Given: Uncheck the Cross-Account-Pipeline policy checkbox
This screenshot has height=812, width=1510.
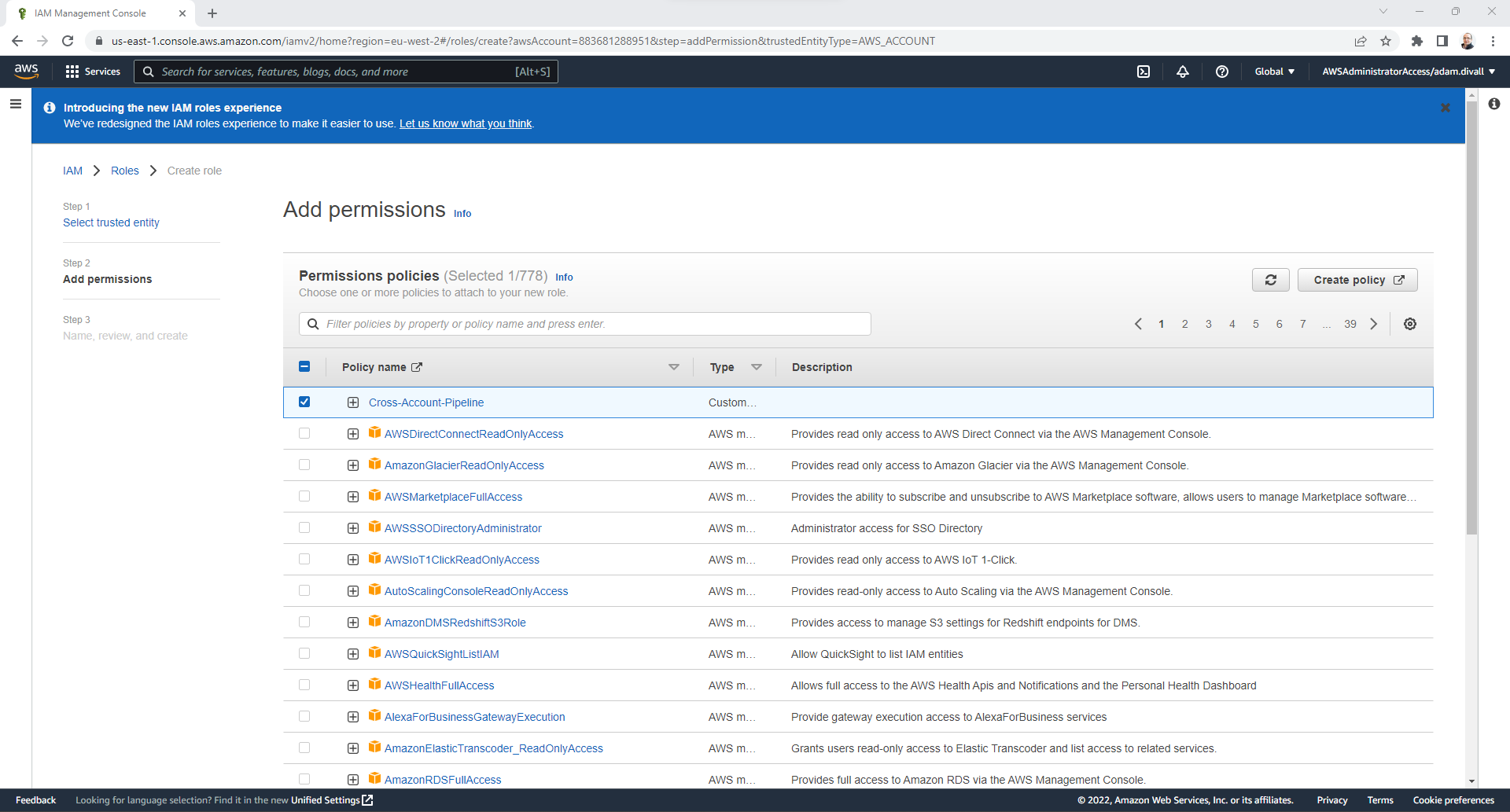Looking at the screenshot, I should [x=304, y=402].
